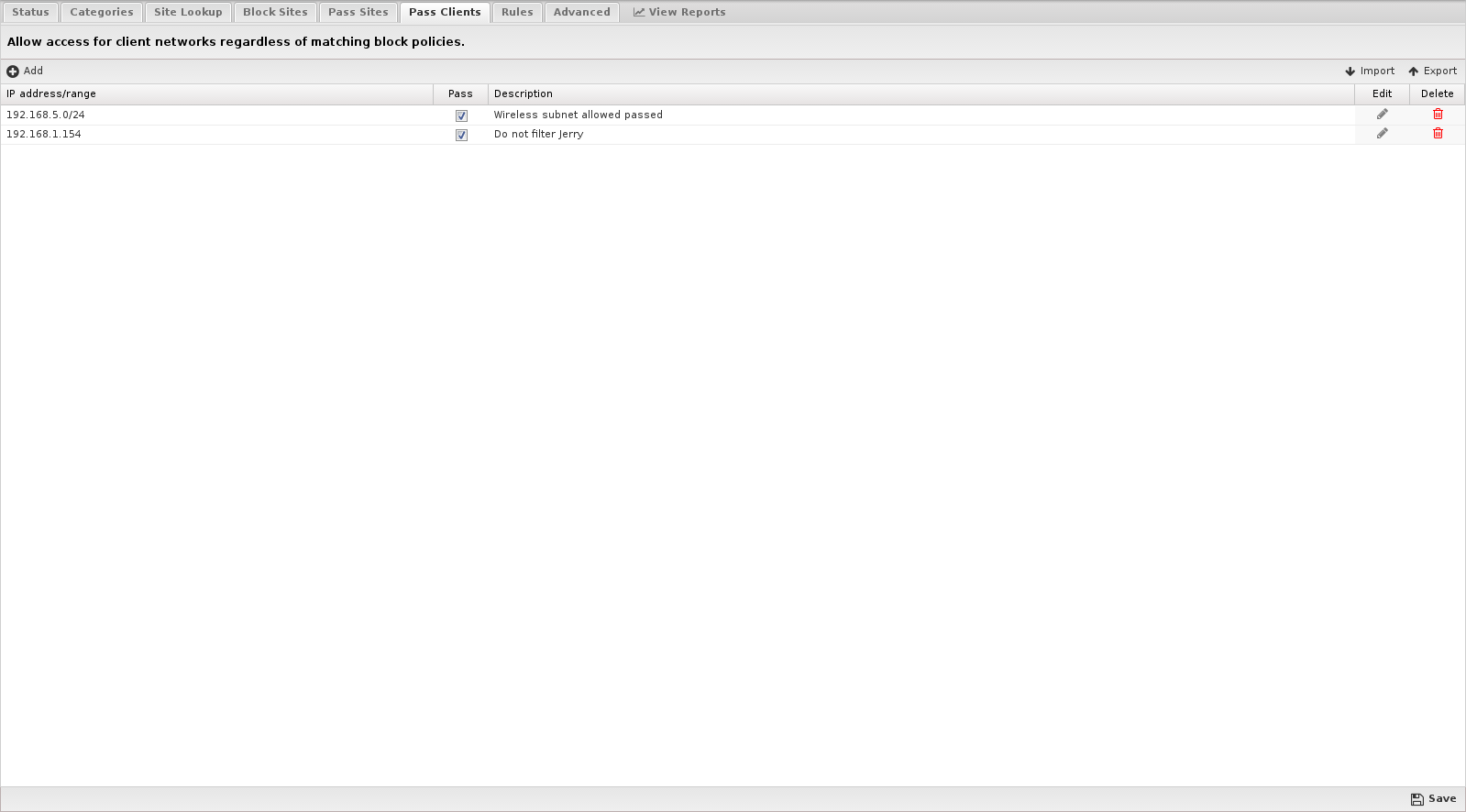Sort by Description column header

tap(921, 94)
